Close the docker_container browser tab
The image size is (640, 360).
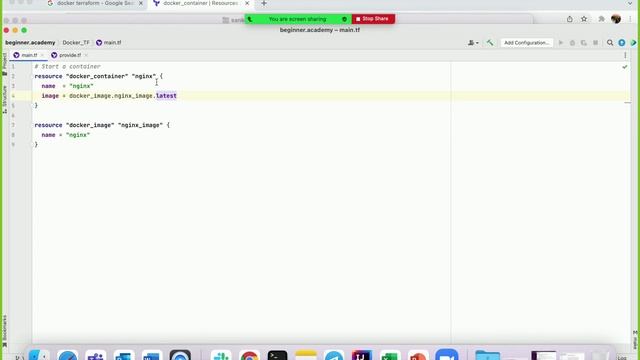point(247,3)
